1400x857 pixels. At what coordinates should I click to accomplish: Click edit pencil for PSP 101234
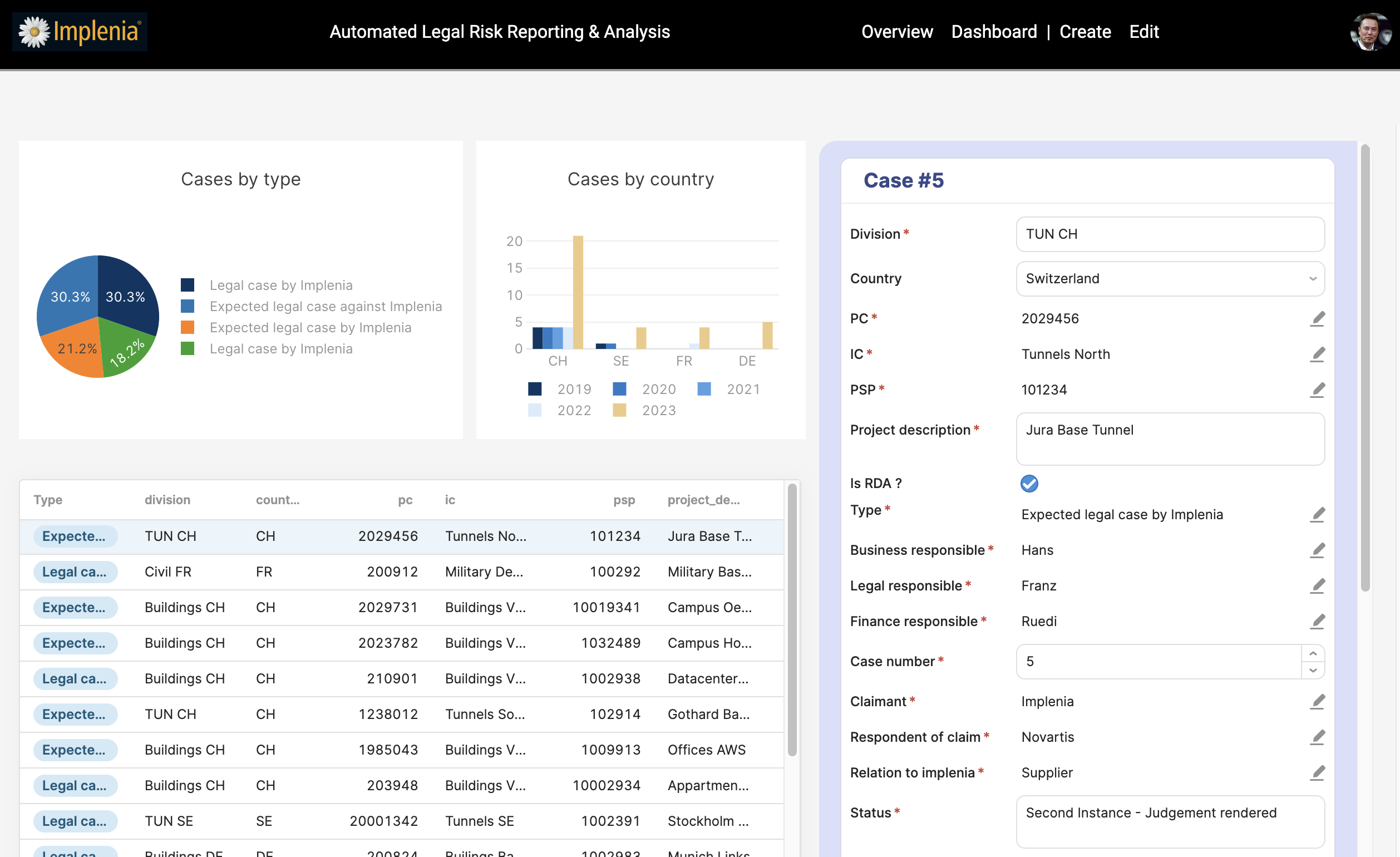[1317, 390]
